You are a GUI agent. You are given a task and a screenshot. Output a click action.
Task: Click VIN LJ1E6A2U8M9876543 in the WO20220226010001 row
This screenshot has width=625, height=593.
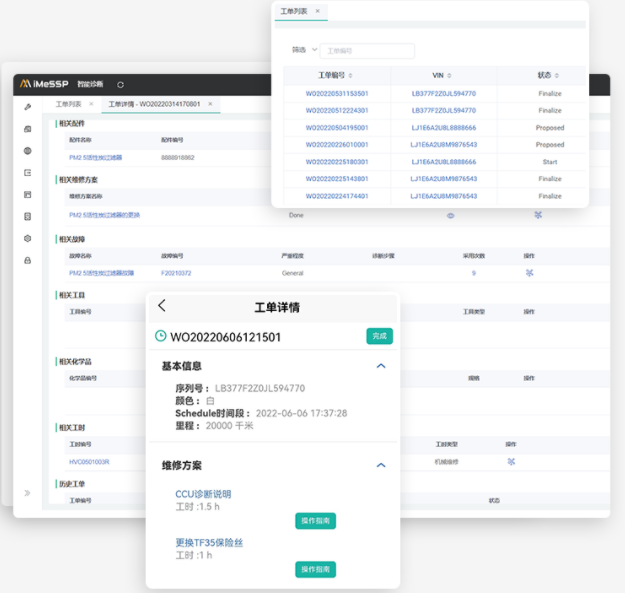click(x=444, y=145)
